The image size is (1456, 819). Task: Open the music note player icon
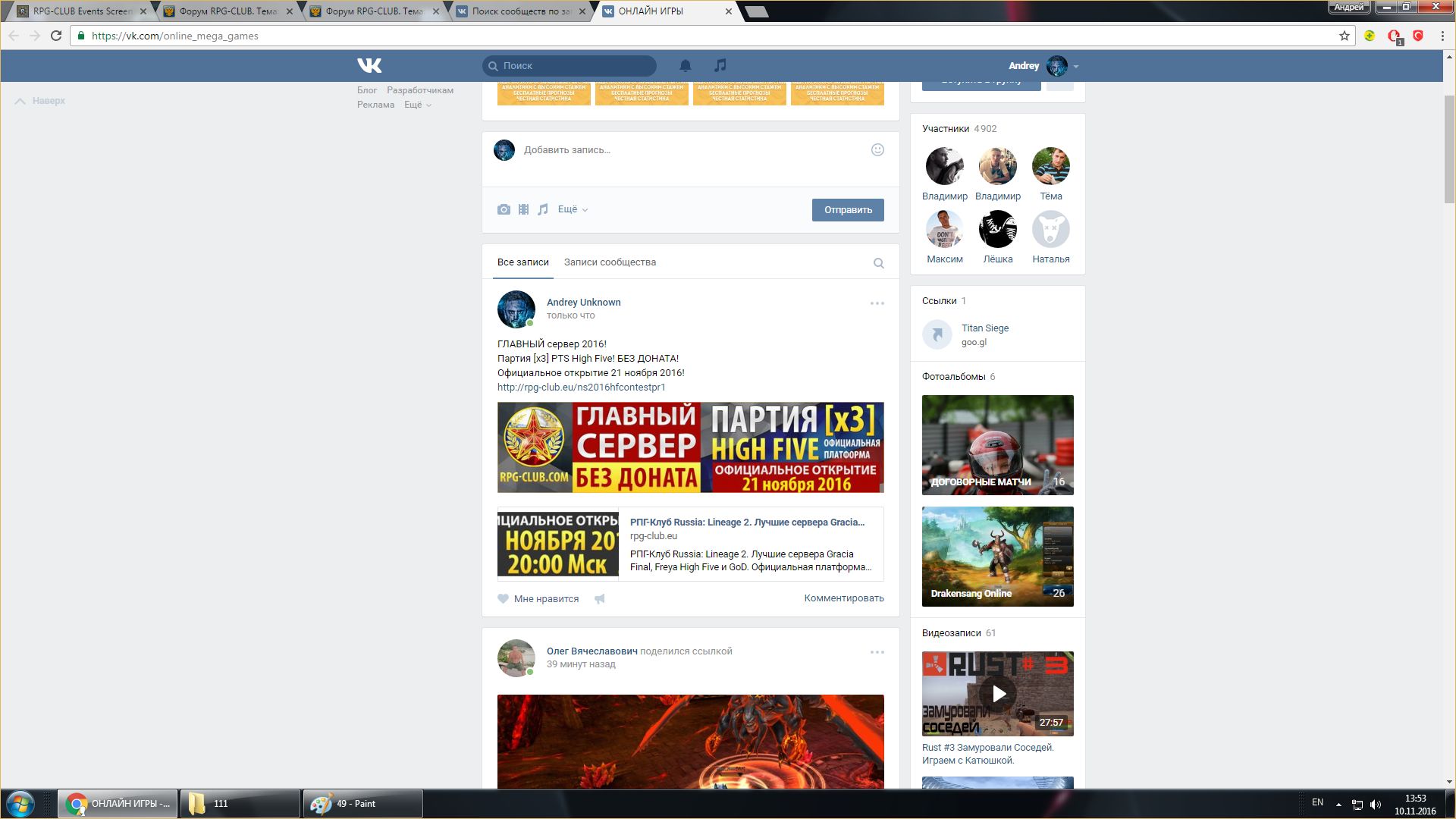pos(720,66)
